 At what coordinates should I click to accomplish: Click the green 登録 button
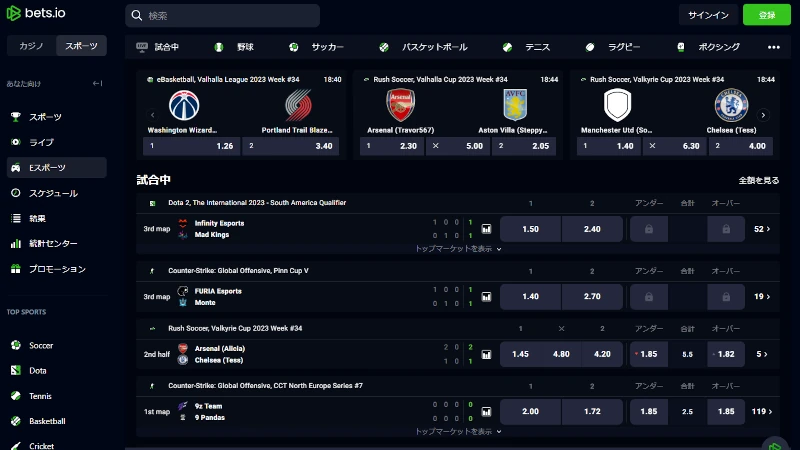[767, 15]
